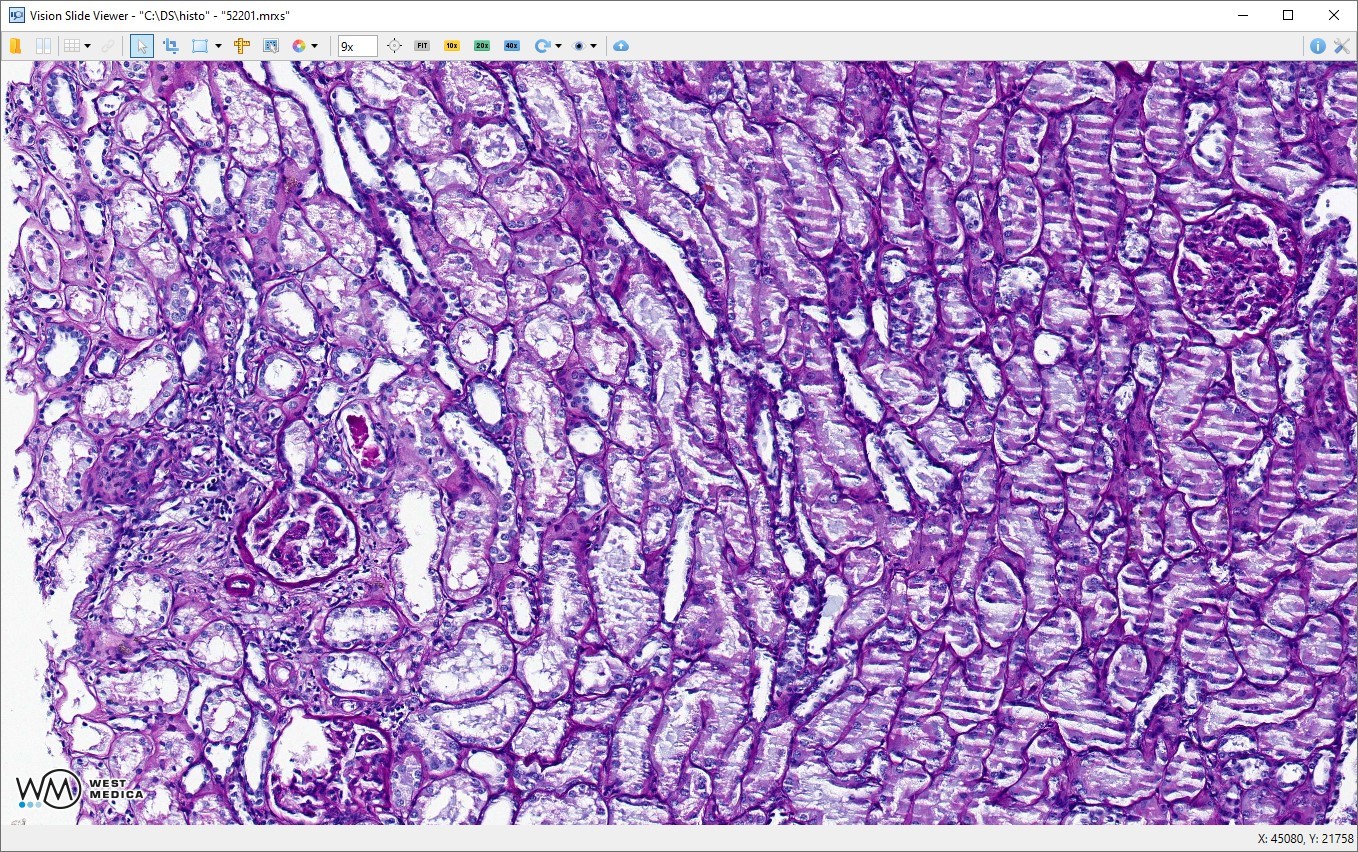Set zoom to 10x

coord(452,46)
